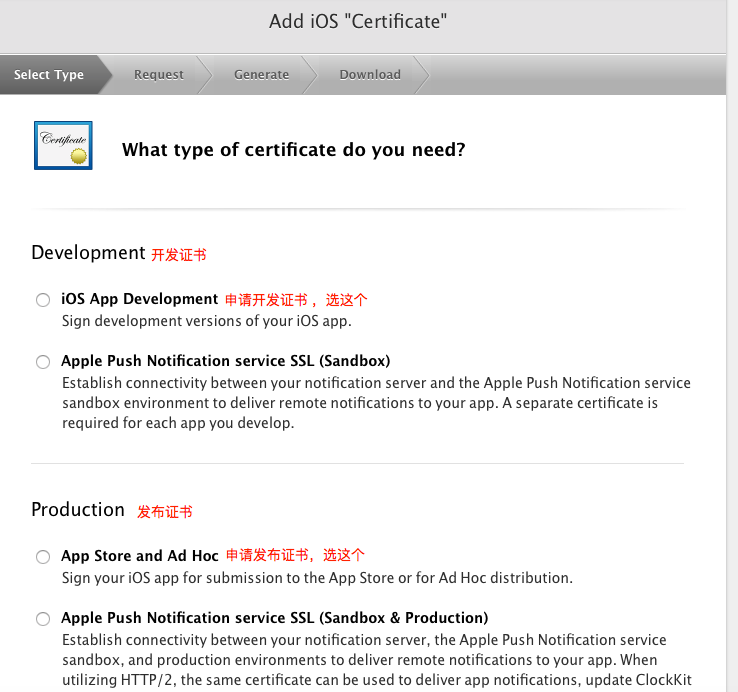This screenshot has height=692, width=738.
Task: Click the Apple Push Notification service SSL (Sandbox) label
Action: pyautogui.click(x=225, y=361)
